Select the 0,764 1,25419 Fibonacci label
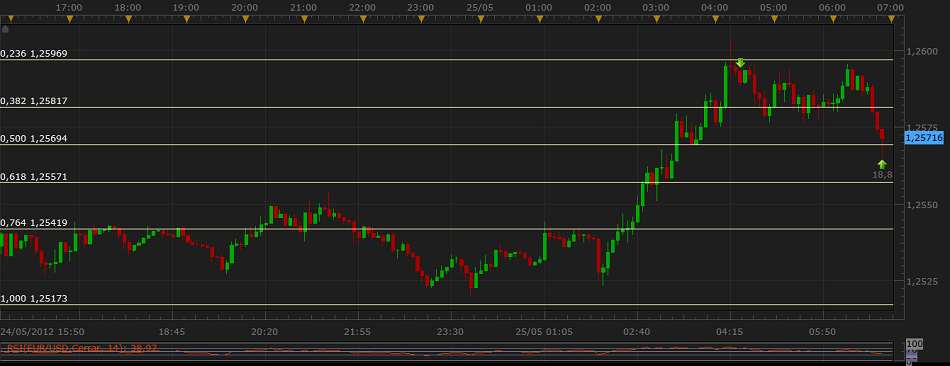 pyautogui.click(x=34, y=223)
